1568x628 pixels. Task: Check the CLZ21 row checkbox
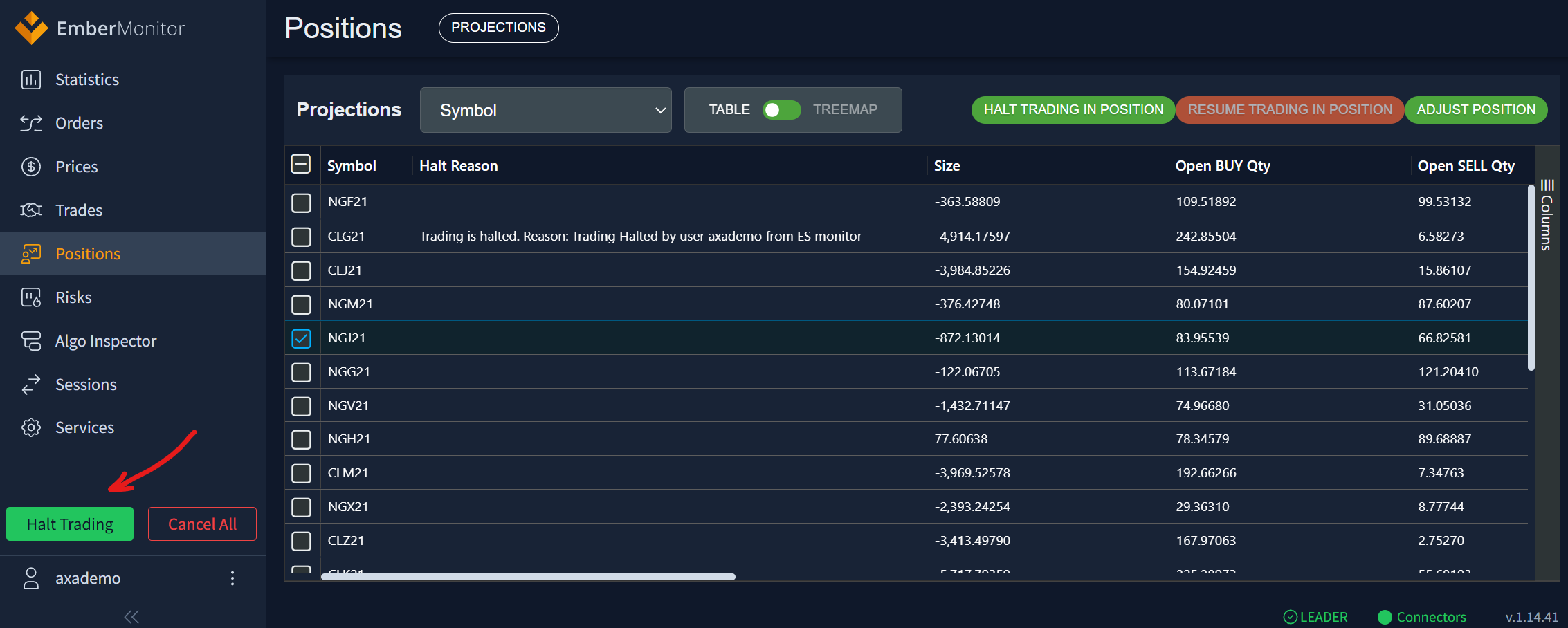click(x=301, y=541)
